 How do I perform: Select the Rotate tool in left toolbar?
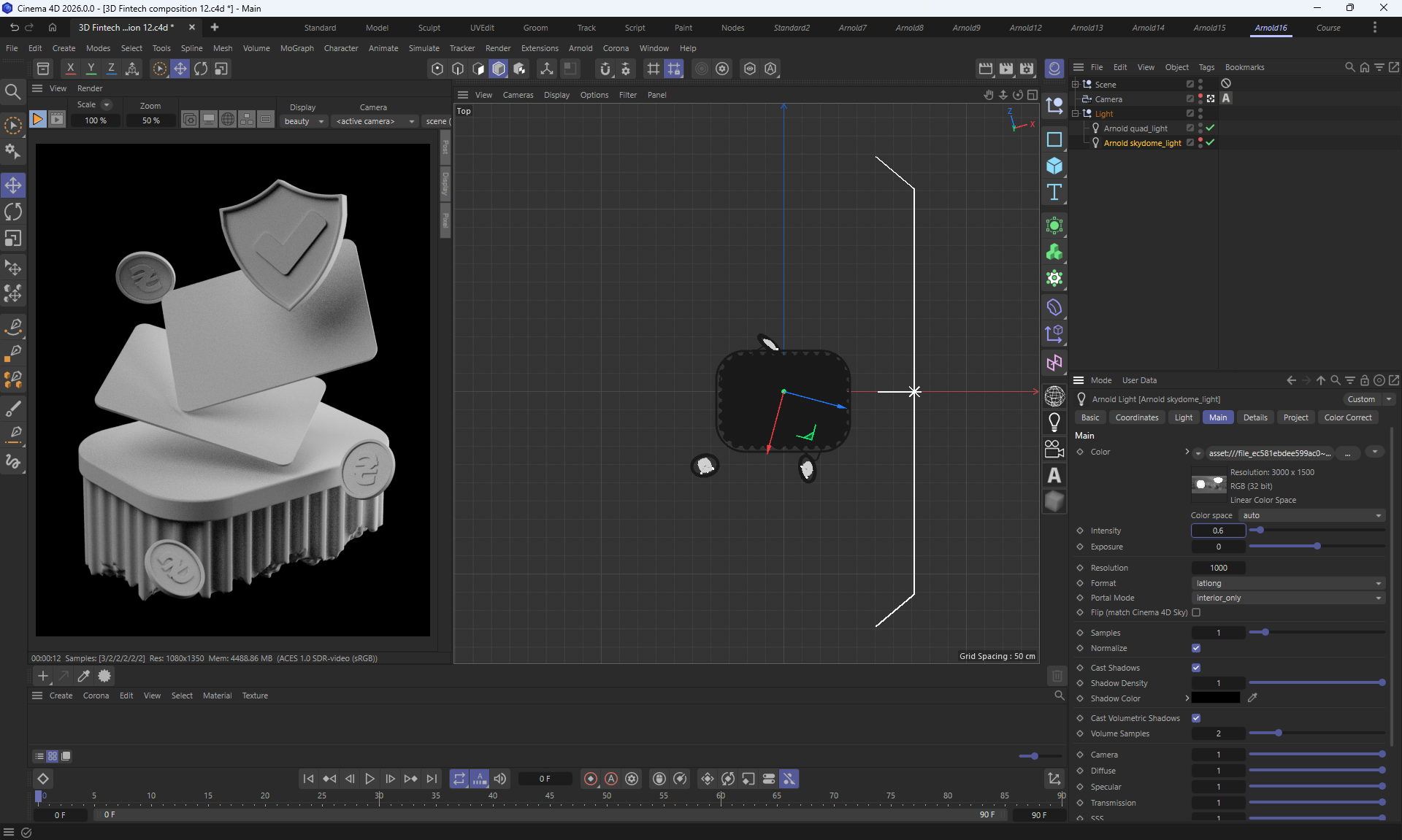(13, 212)
